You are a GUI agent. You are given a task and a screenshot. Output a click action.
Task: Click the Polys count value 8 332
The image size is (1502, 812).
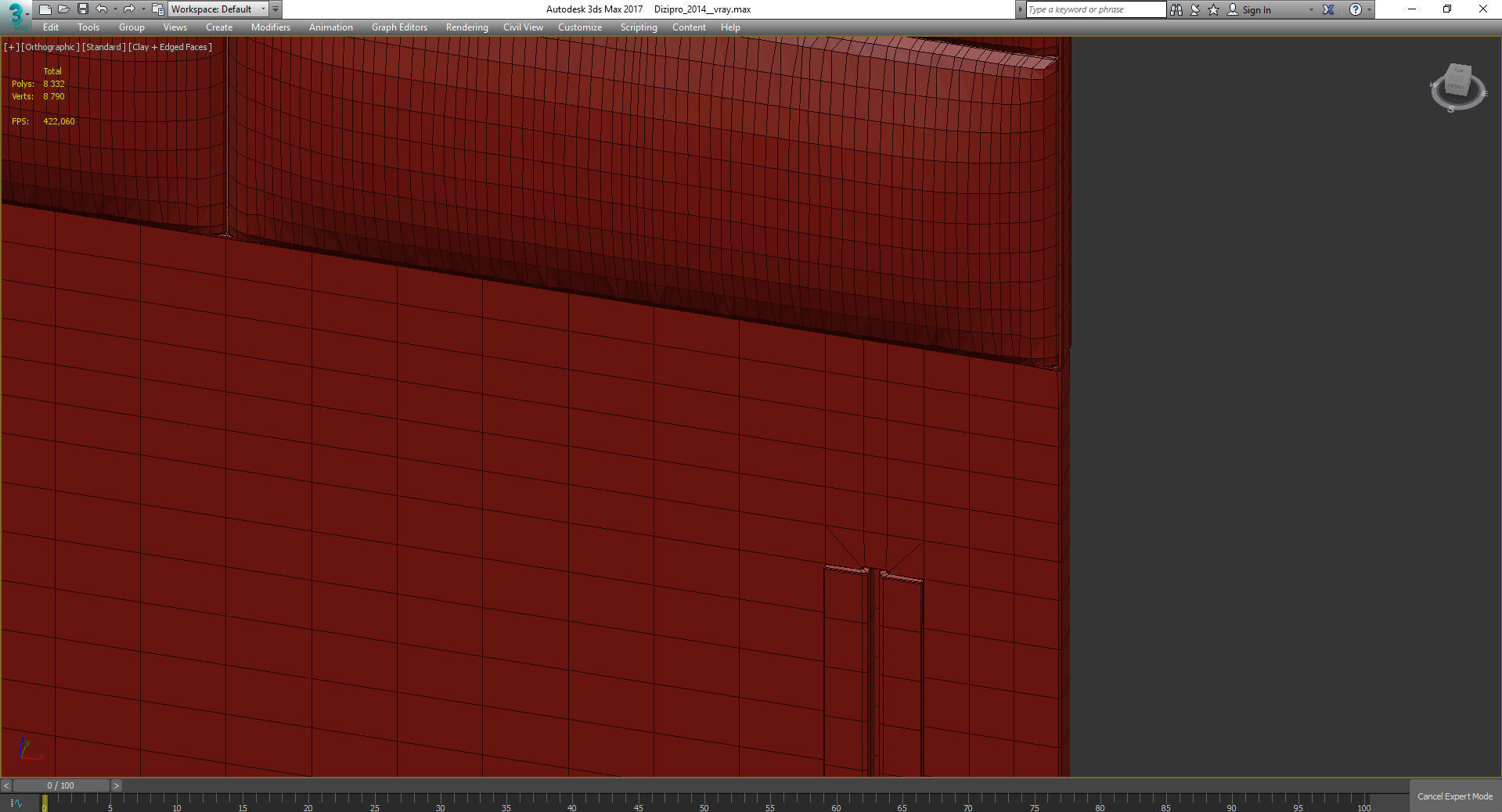click(54, 84)
